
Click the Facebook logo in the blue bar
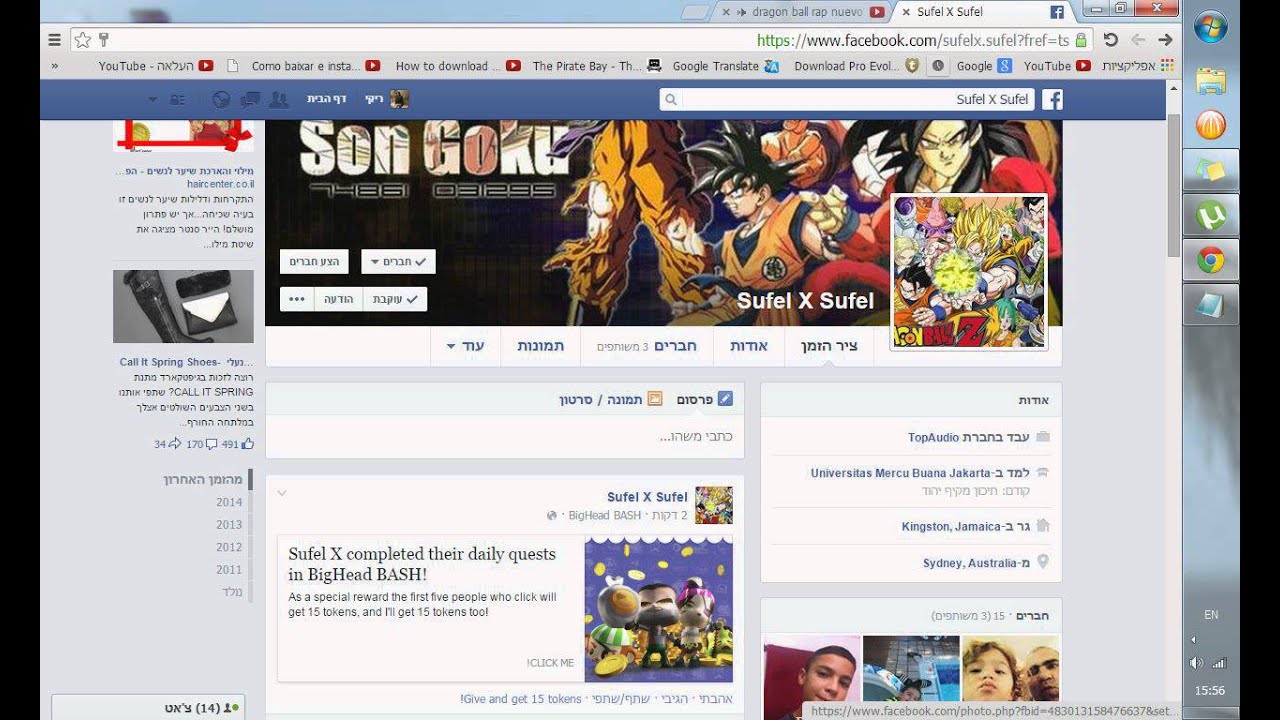pyautogui.click(x=1052, y=99)
